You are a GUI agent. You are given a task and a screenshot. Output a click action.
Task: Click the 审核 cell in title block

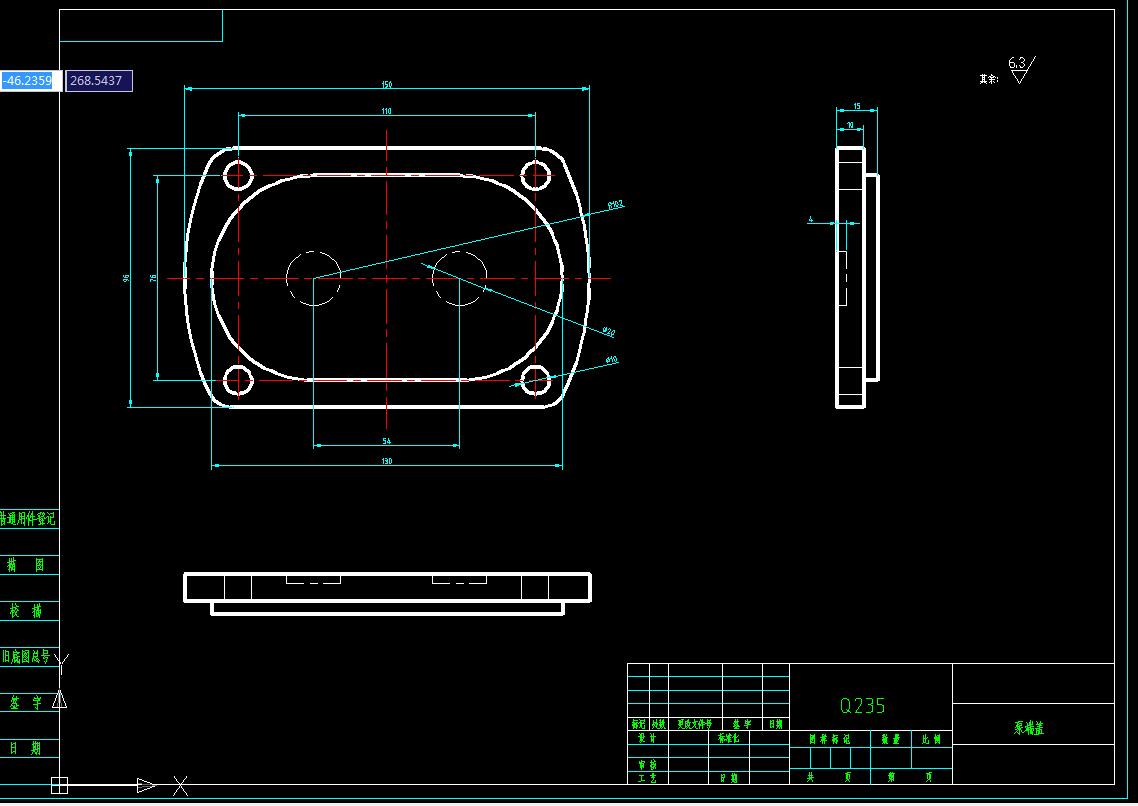[x=647, y=765]
